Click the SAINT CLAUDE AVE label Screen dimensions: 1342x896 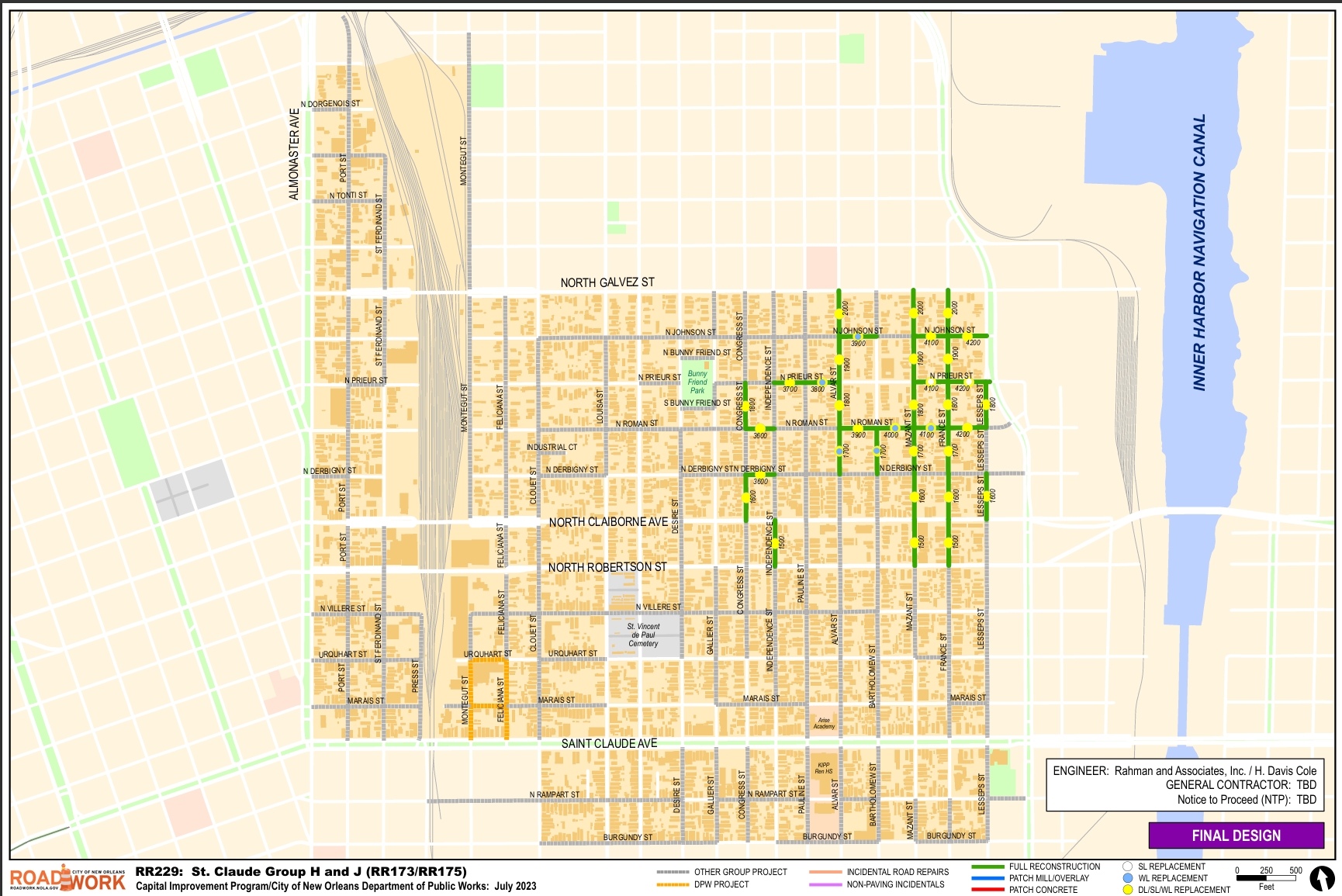pyautogui.click(x=610, y=743)
